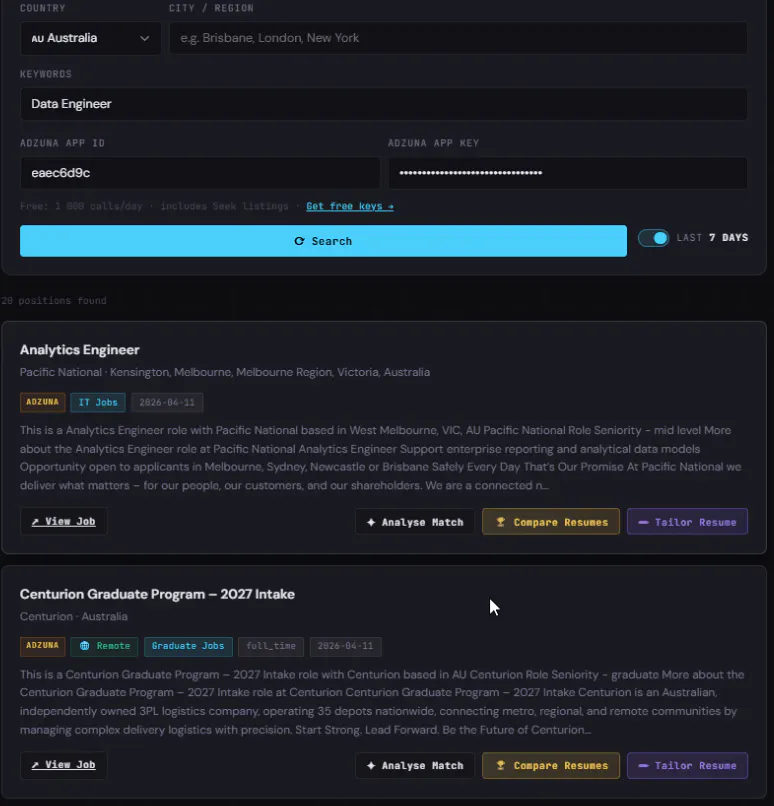Click the Remote tag with globe icon
Screen dimensions: 774x806
pyautogui.click(x=105, y=646)
